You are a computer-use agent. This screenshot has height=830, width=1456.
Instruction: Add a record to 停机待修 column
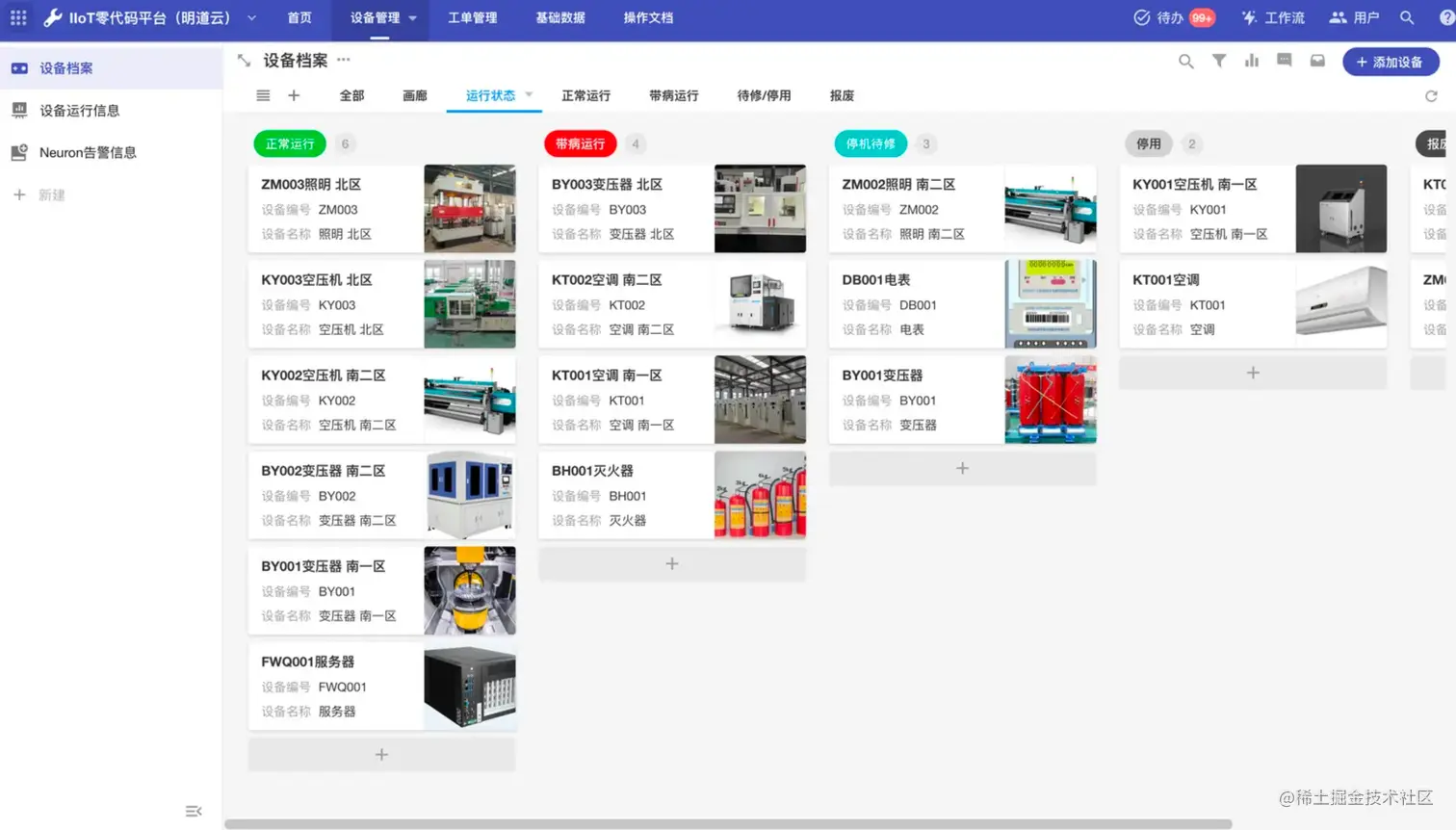pos(962,469)
